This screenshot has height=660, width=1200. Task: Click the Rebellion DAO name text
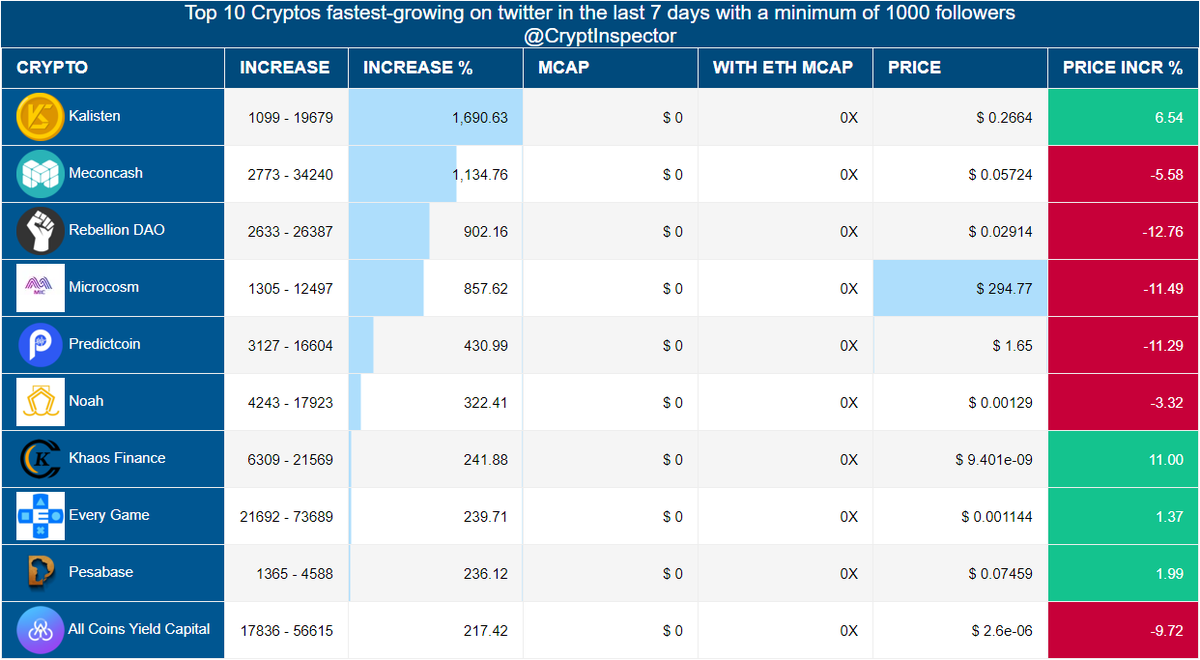(x=117, y=230)
